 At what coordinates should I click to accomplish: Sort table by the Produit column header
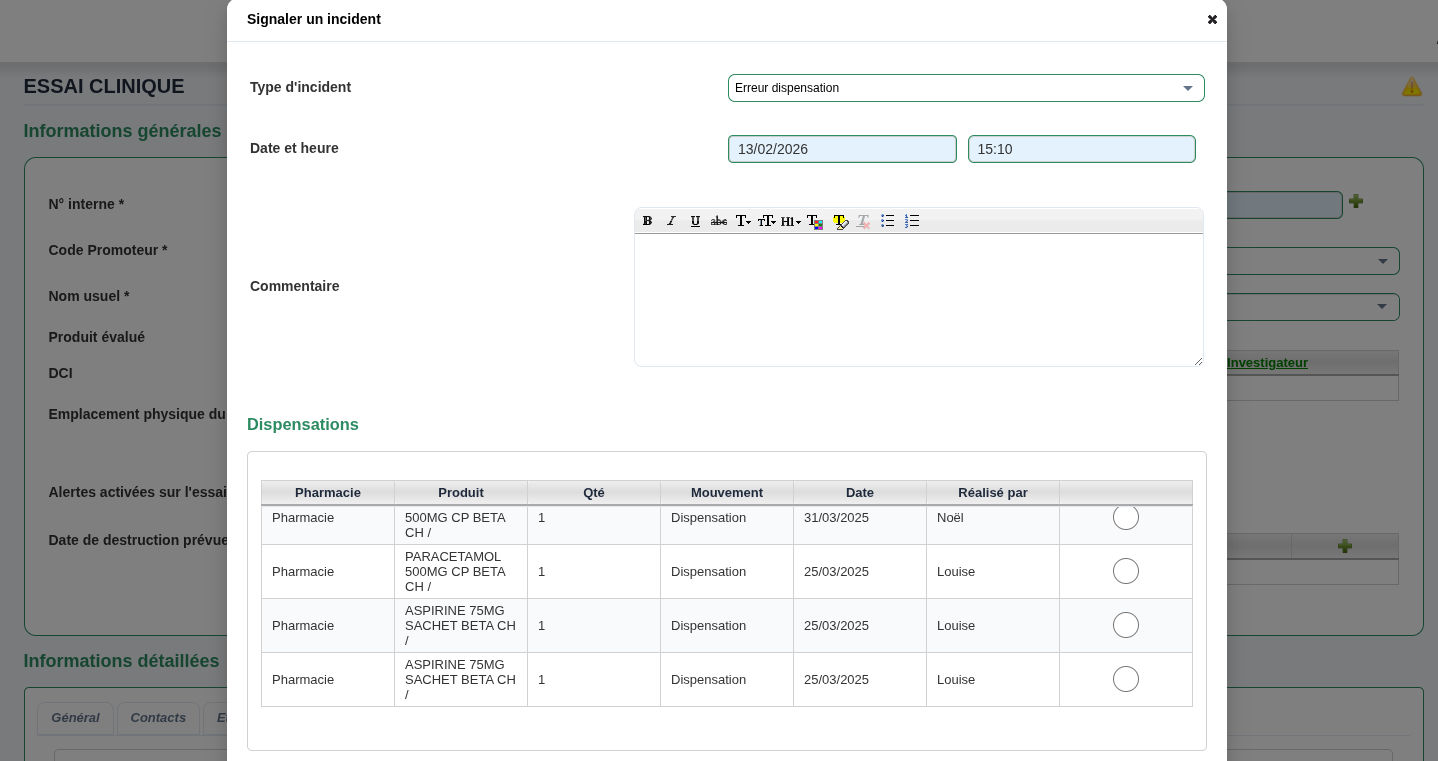click(460, 493)
